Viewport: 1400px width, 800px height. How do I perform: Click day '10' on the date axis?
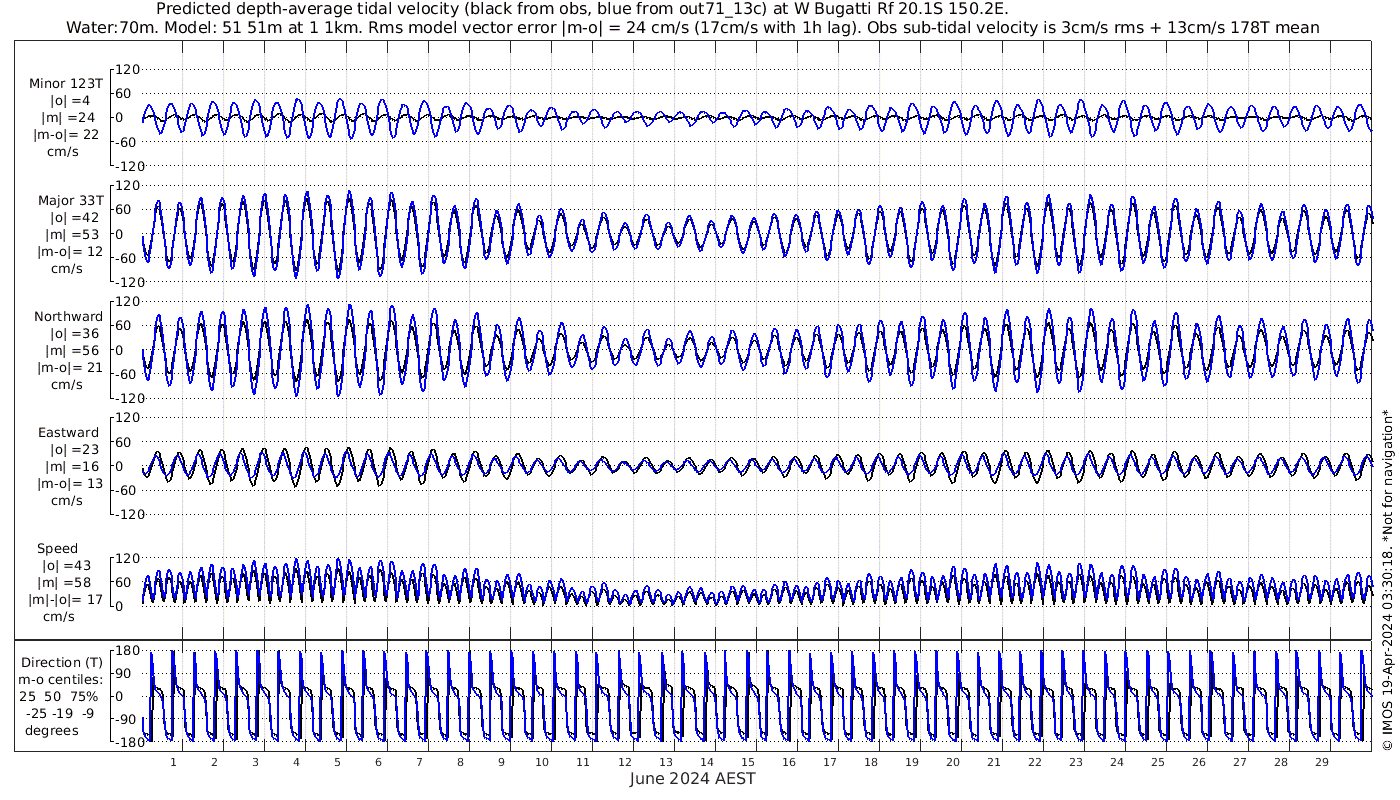[x=542, y=762]
